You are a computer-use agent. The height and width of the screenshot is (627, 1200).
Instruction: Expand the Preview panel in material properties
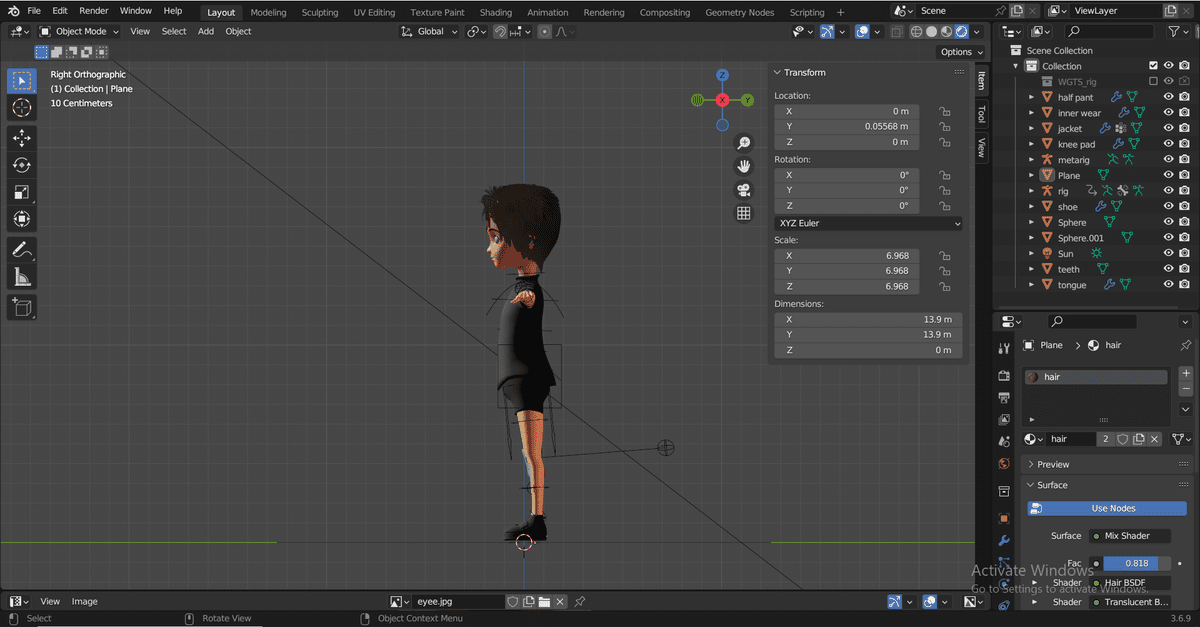pyautogui.click(x=1053, y=465)
